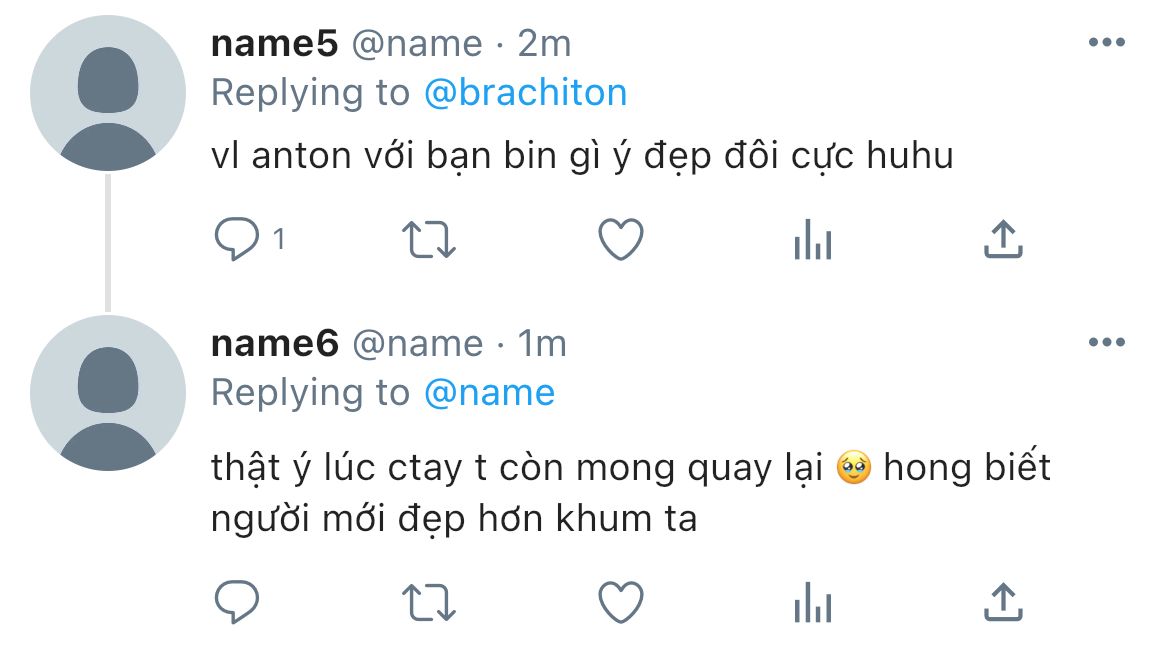Open the @brachiton profile link
This screenshot has height=645, width=1170.
525,93
